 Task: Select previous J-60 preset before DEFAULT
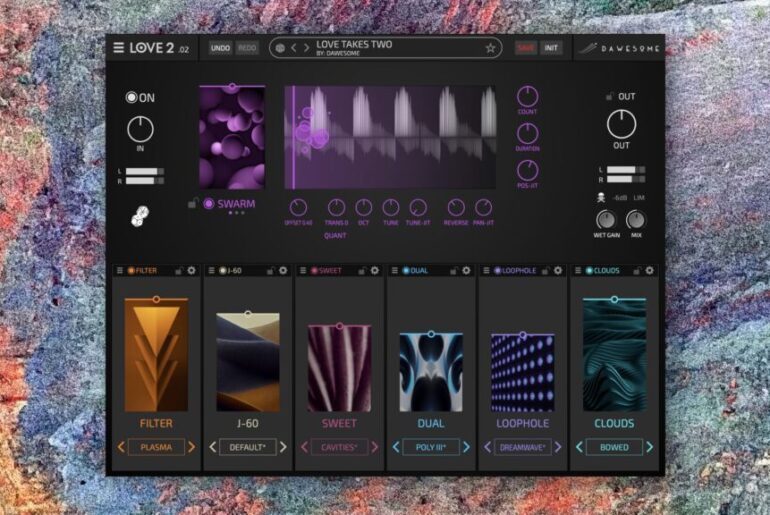point(213,447)
